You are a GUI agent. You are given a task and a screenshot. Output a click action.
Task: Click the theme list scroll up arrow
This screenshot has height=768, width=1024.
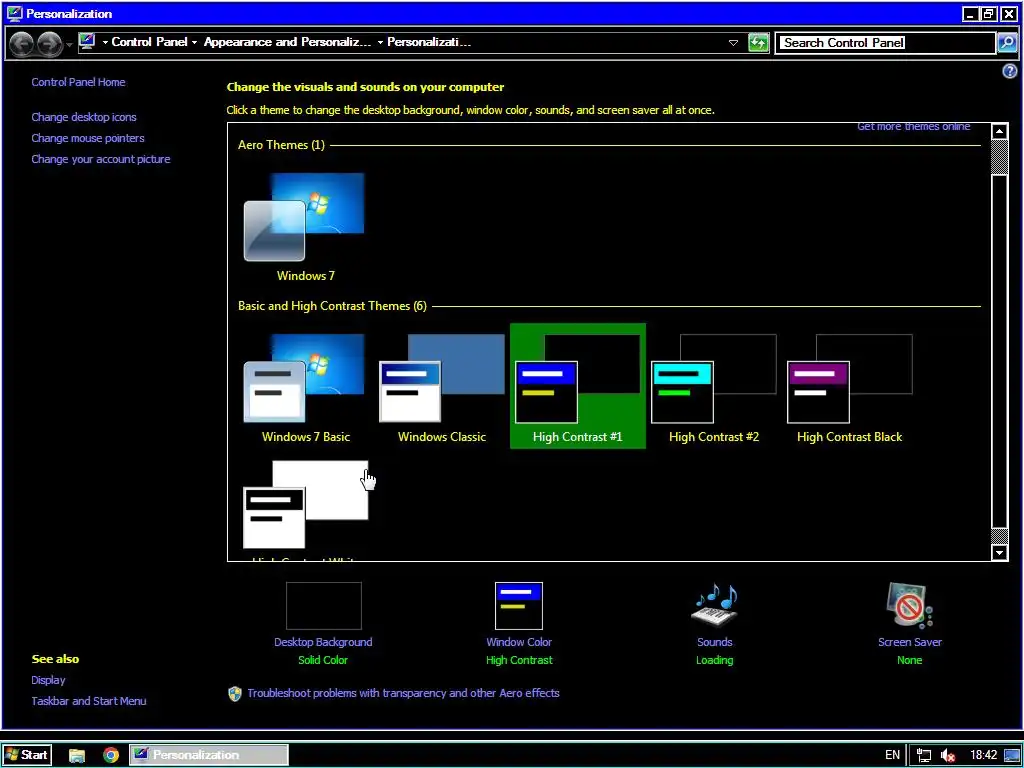(999, 131)
